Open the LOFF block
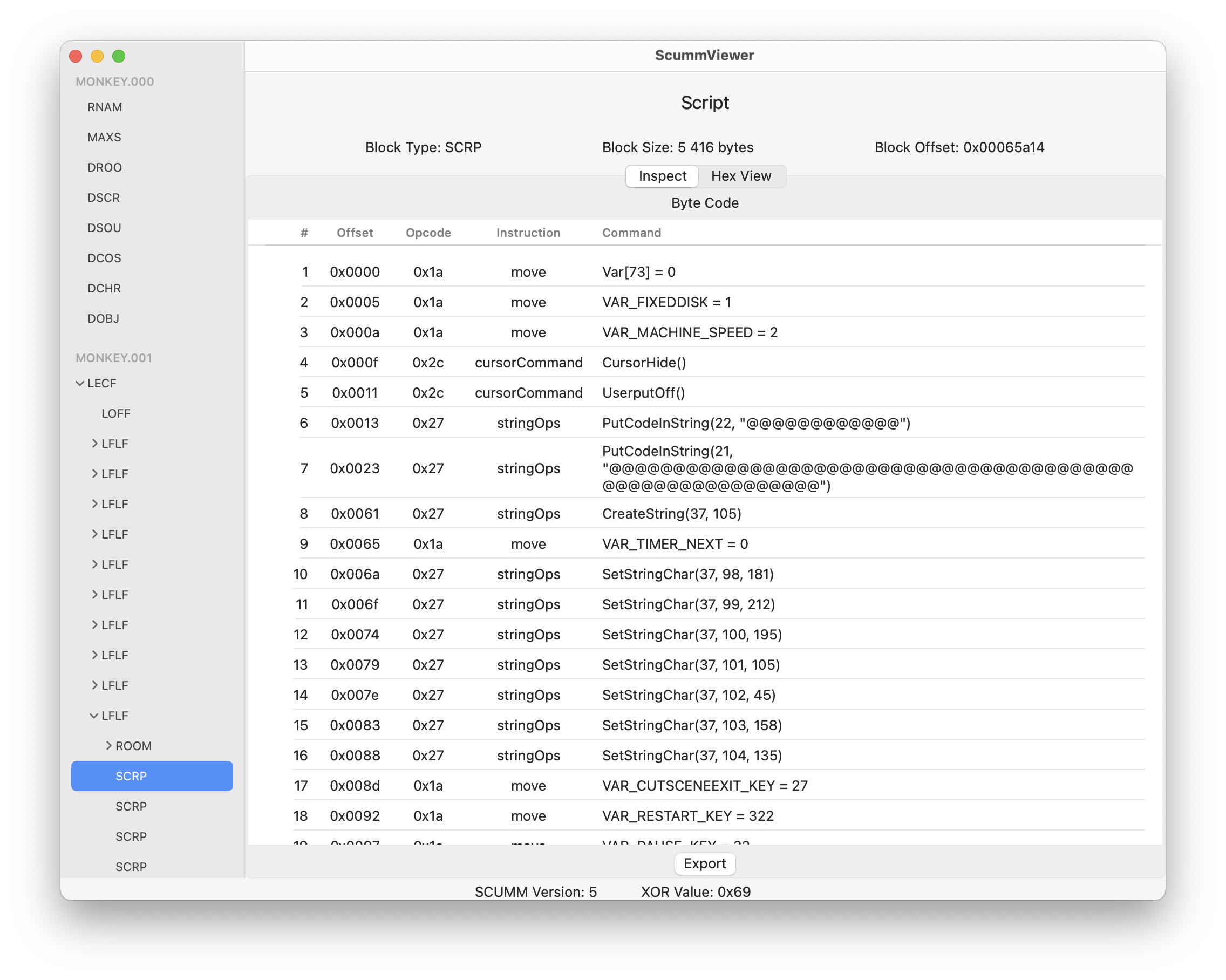Viewport: 1226px width, 980px height. [115, 413]
